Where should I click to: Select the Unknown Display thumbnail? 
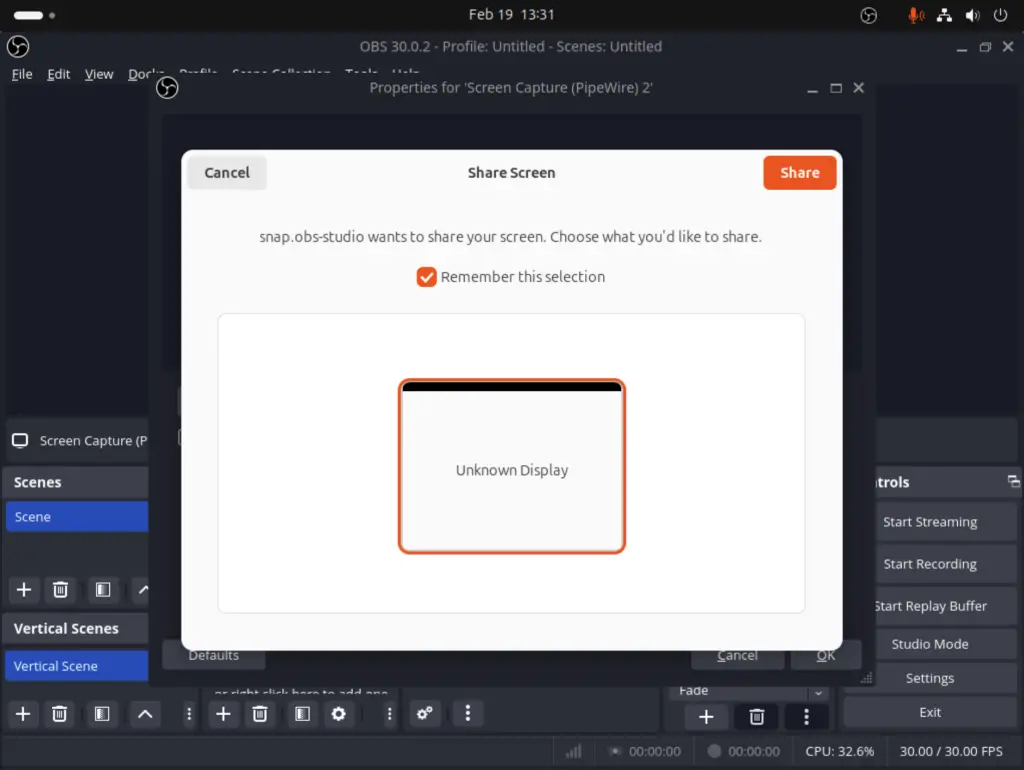point(511,466)
